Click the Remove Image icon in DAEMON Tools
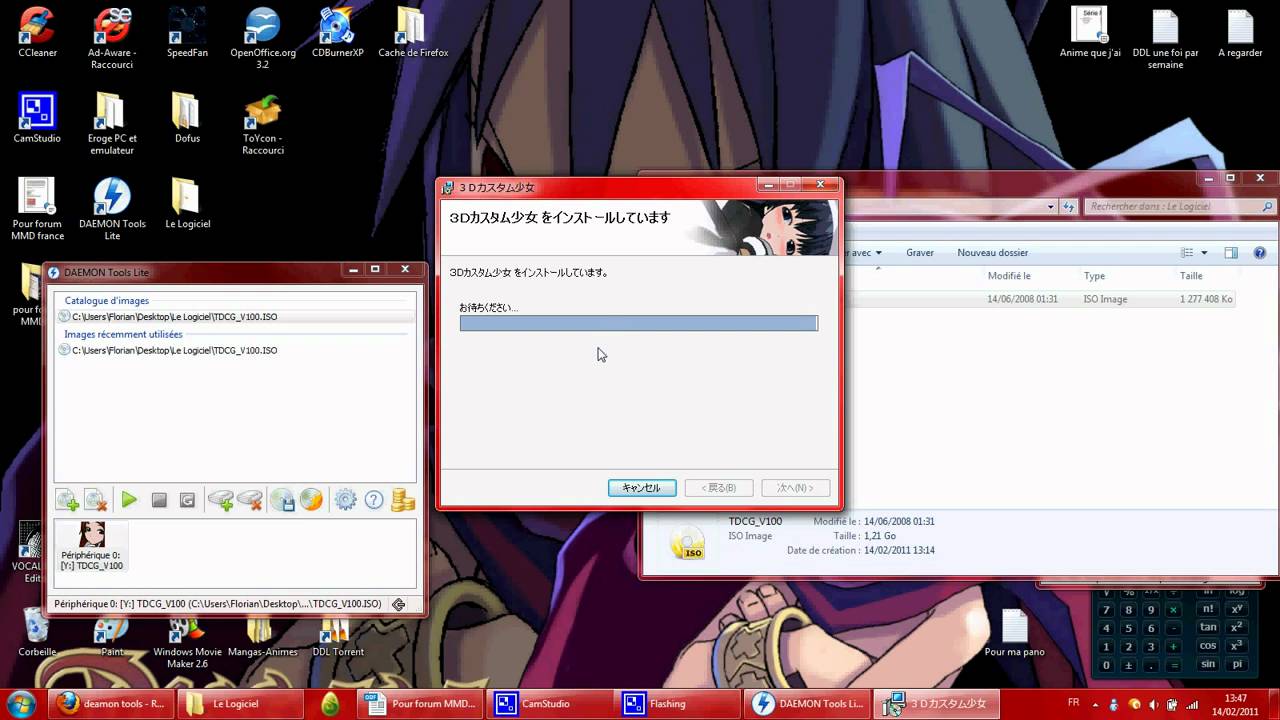 [96, 500]
